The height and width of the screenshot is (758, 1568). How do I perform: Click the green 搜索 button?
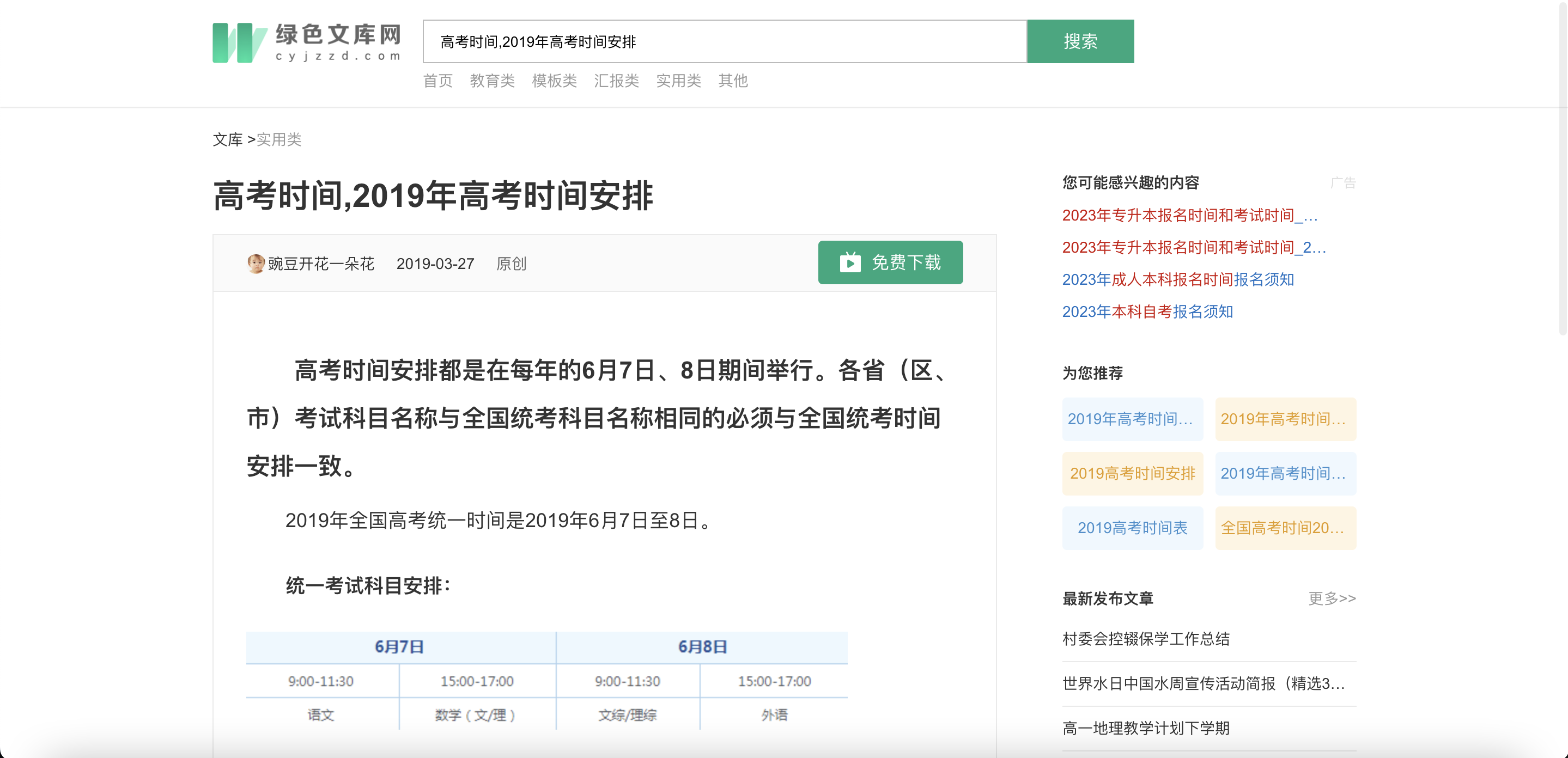click(1080, 41)
